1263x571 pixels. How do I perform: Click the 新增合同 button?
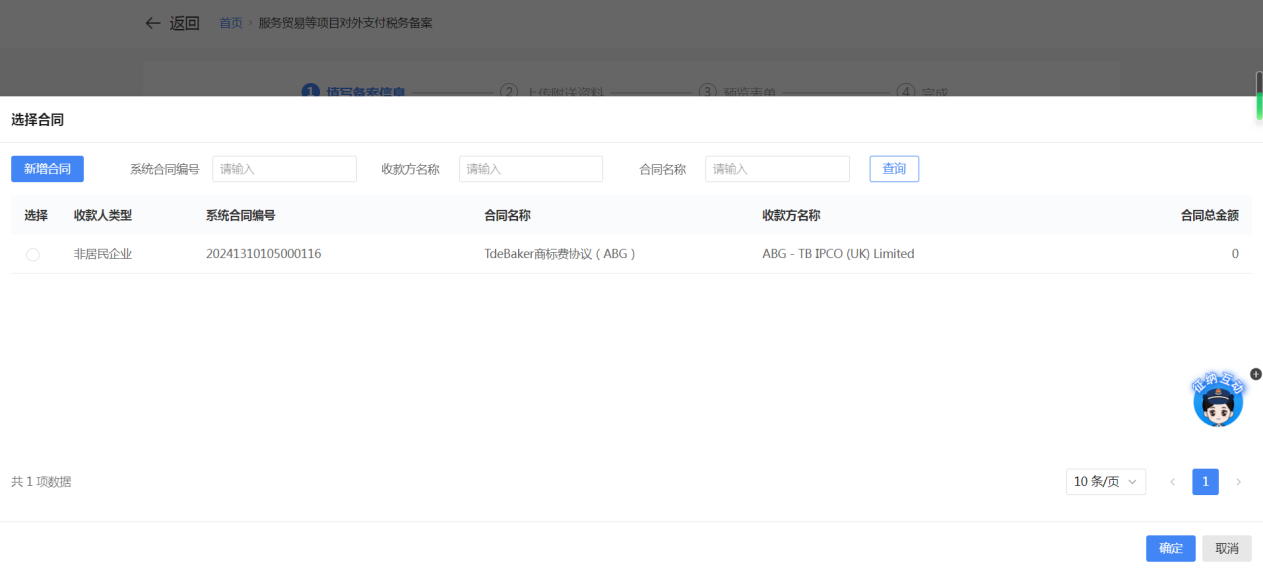tap(47, 169)
